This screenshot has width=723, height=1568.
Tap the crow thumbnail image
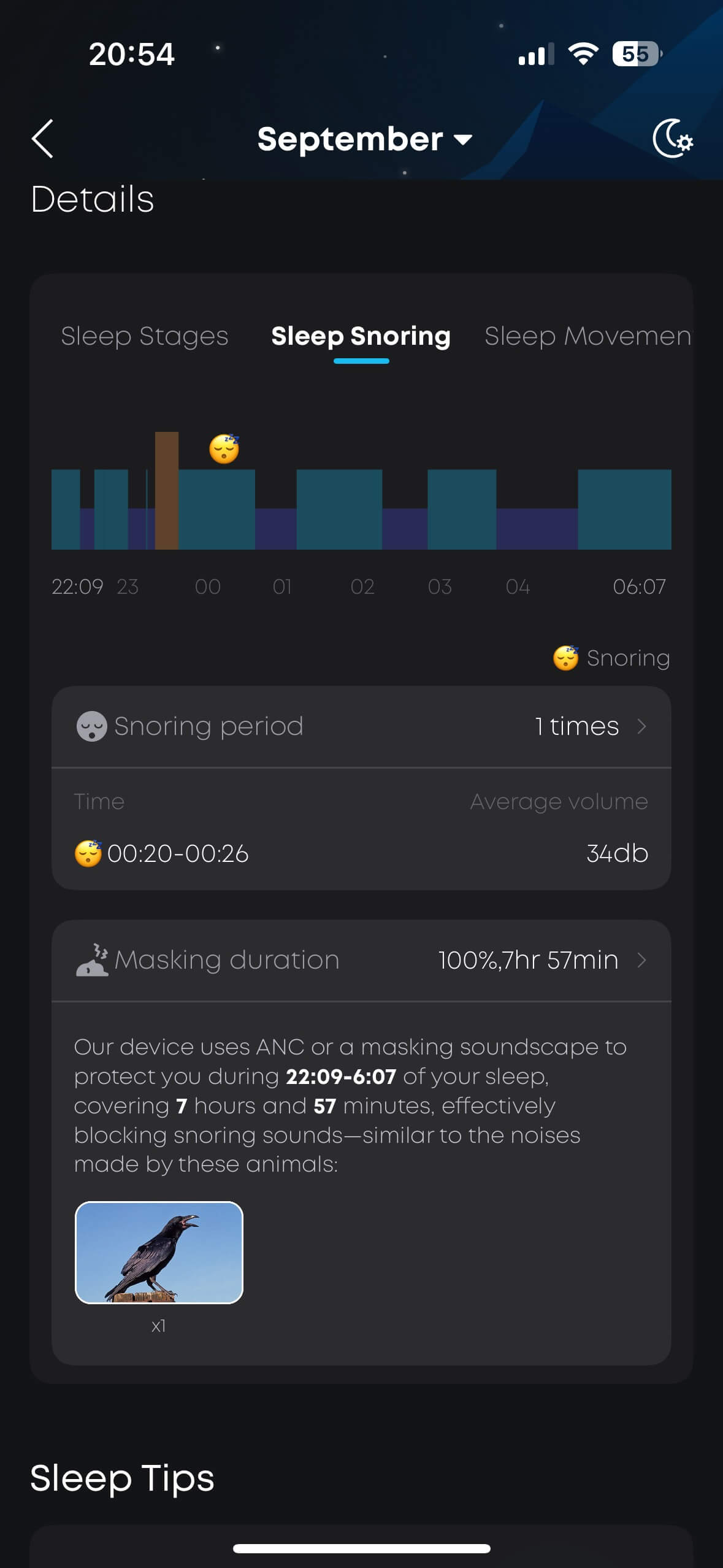[x=159, y=1252]
